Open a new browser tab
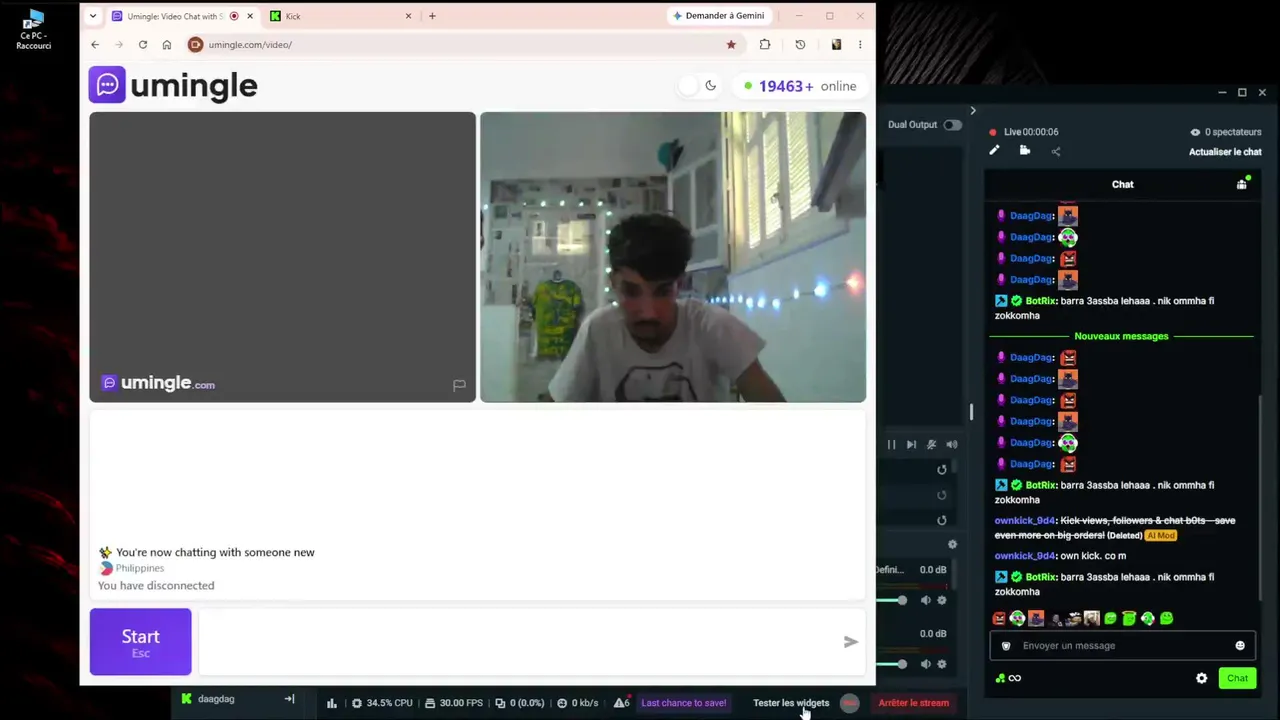This screenshot has height=720, width=1280. click(x=432, y=16)
